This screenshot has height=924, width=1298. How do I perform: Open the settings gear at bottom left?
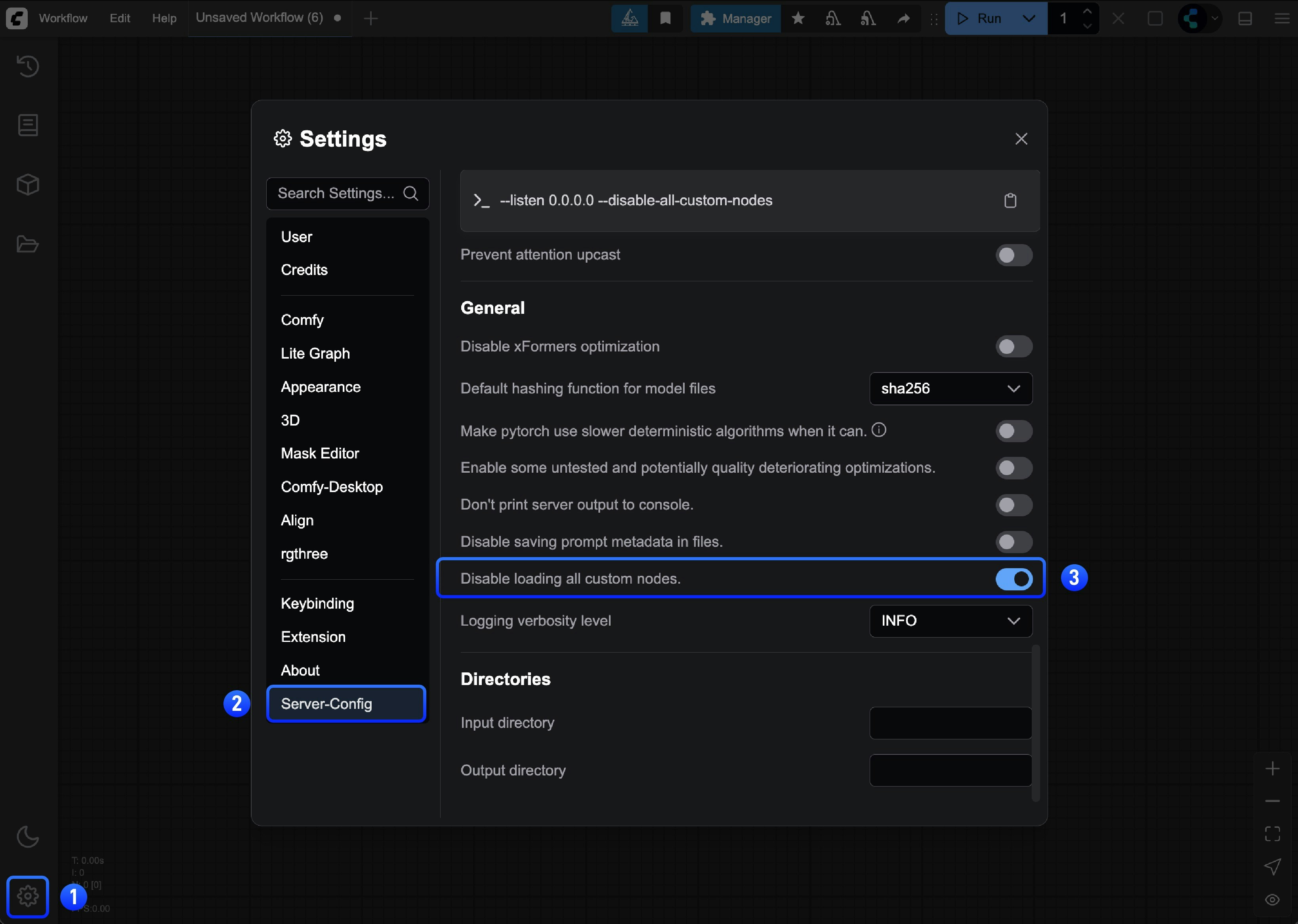27,897
